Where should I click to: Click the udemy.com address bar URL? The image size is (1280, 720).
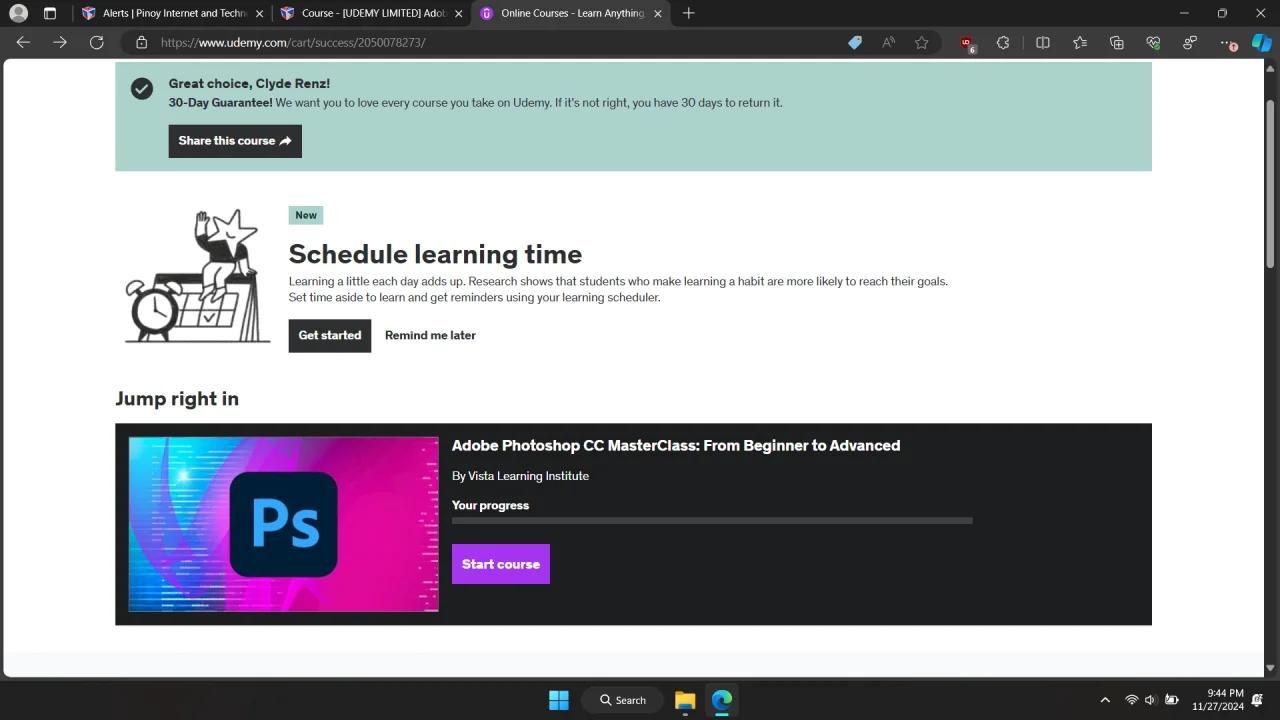(x=293, y=43)
